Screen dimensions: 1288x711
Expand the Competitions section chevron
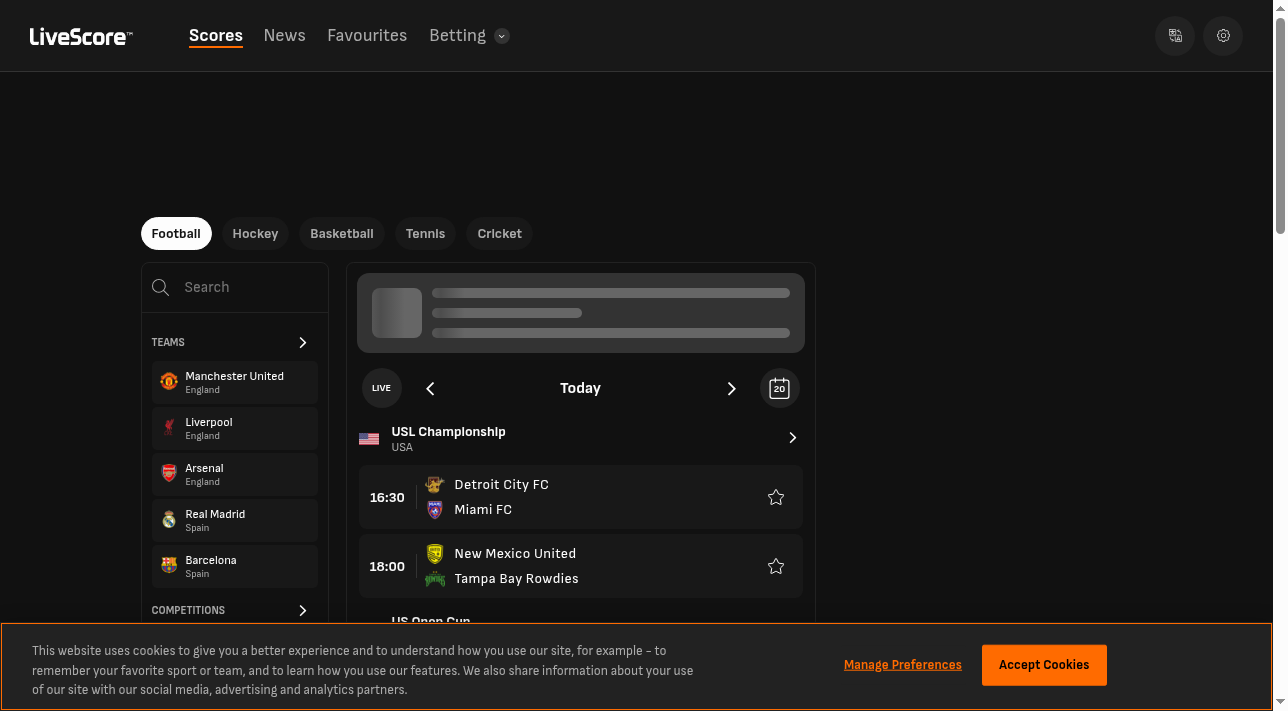click(x=303, y=610)
